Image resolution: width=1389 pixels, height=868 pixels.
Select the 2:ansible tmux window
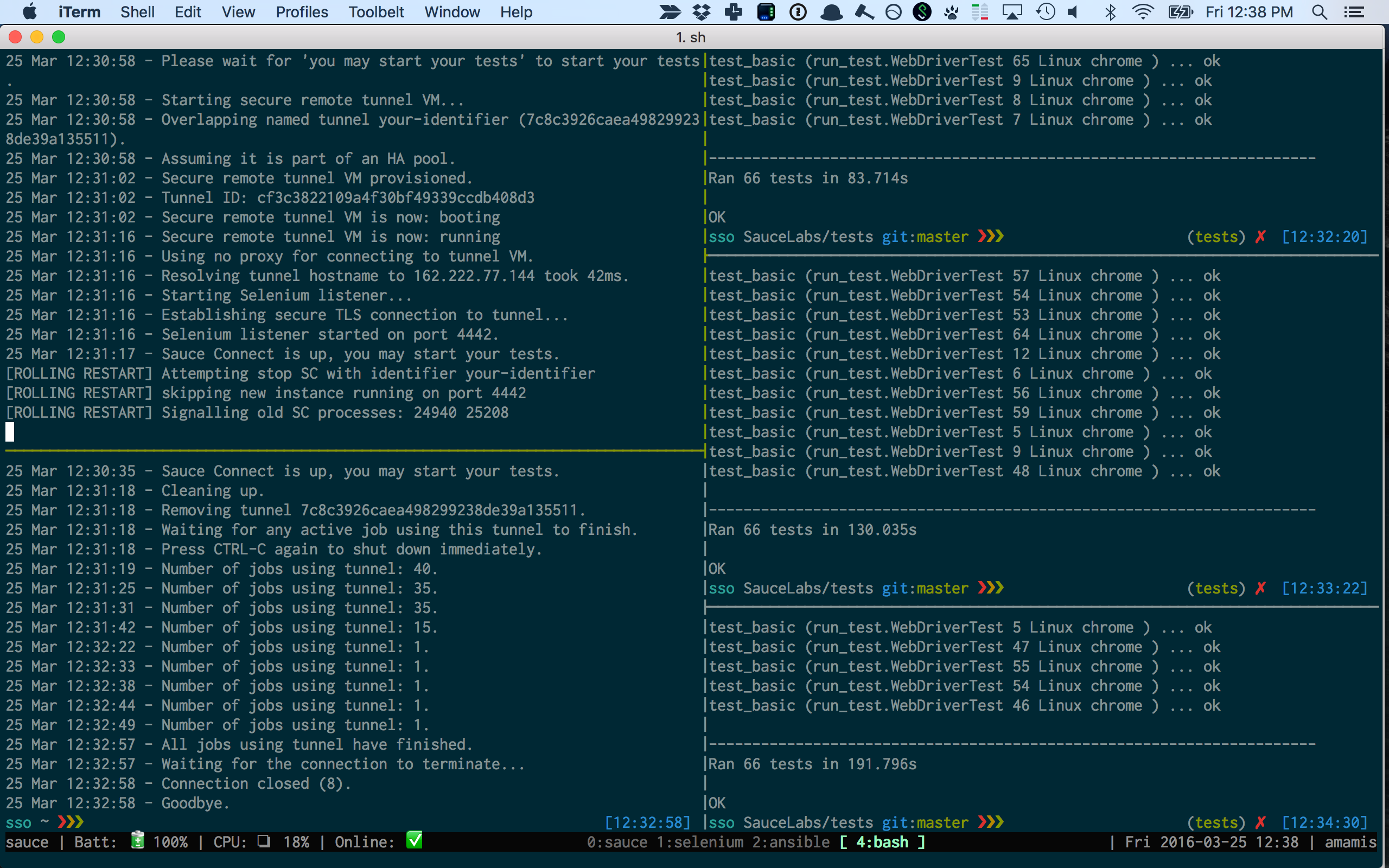(x=791, y=842)
